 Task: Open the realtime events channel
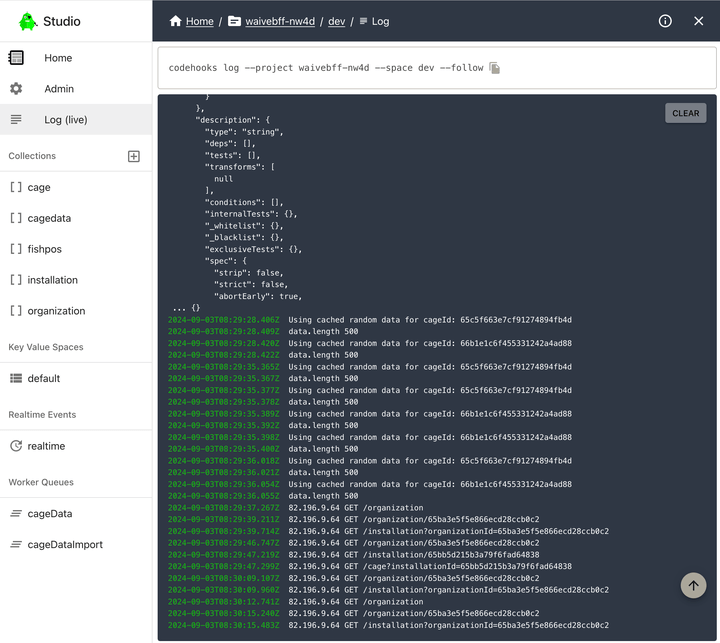click(76, 446)
